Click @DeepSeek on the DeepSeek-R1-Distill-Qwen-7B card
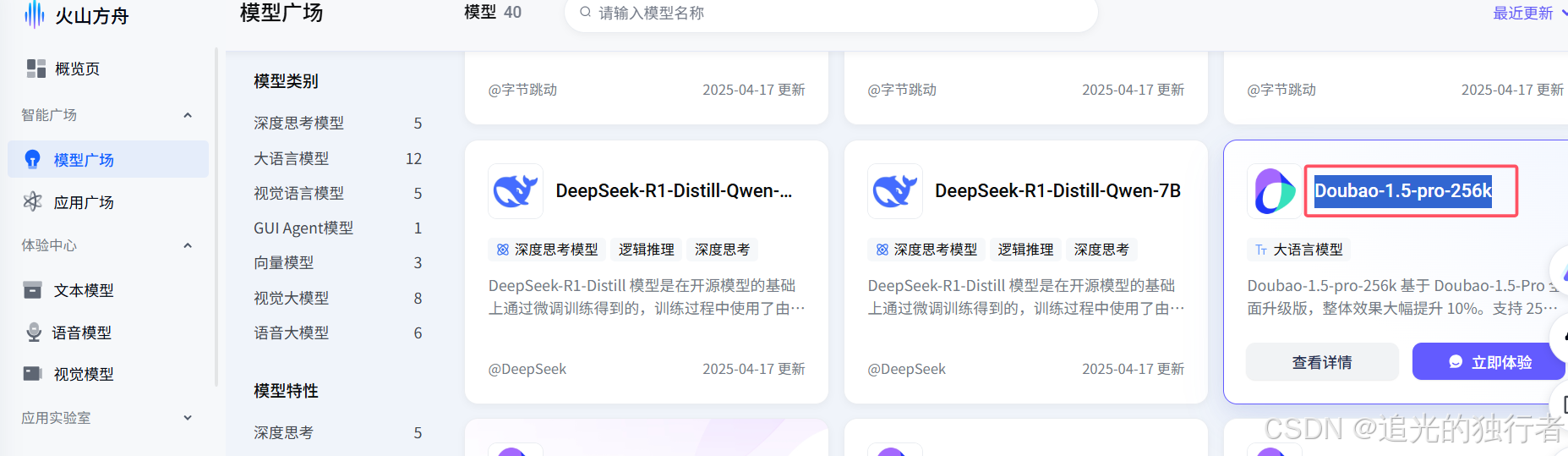This screenshot has height=456, width=1568. click(907, 369)
